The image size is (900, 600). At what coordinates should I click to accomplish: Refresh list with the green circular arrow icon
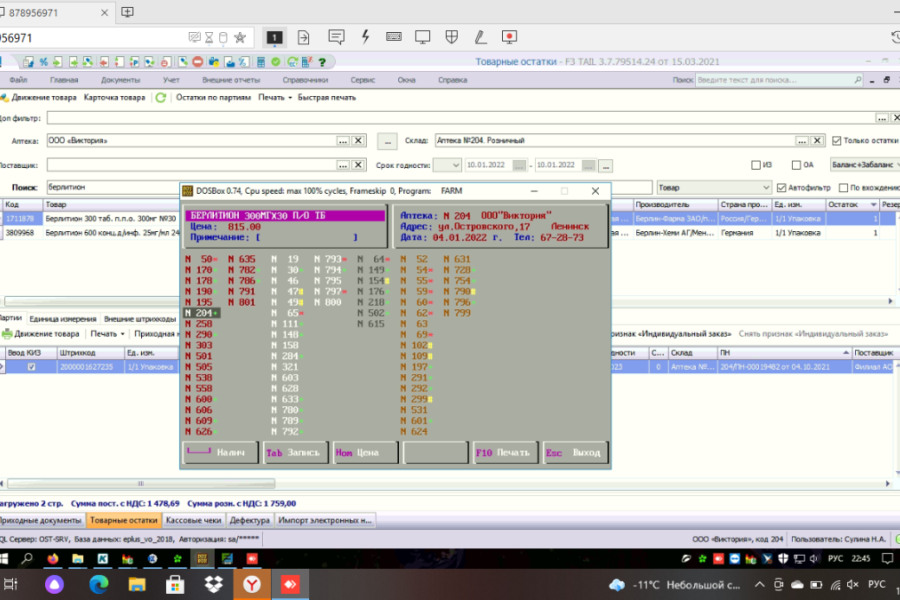tap(161, 98)
